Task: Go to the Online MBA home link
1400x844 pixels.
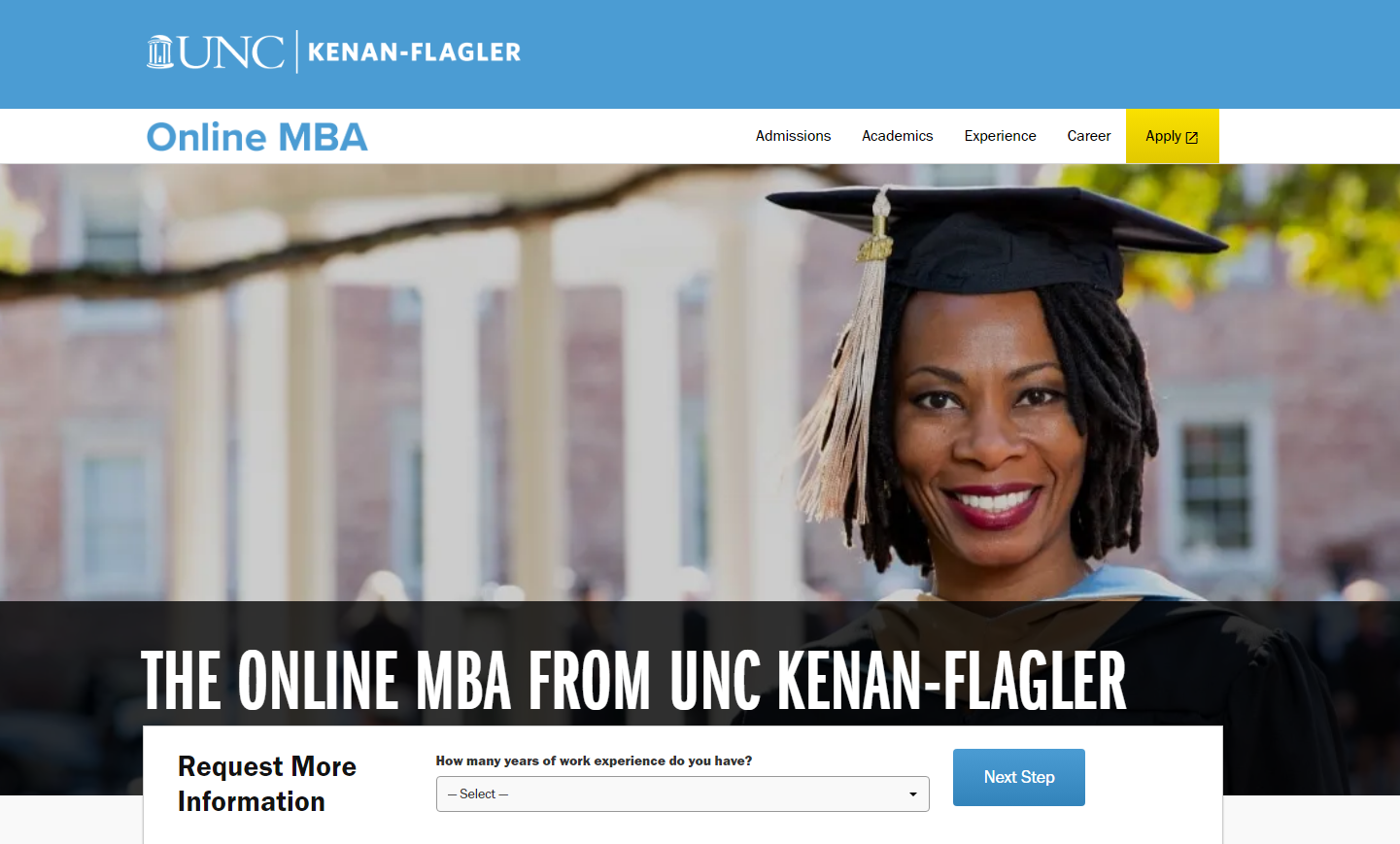Action: (x=257, y=137)
